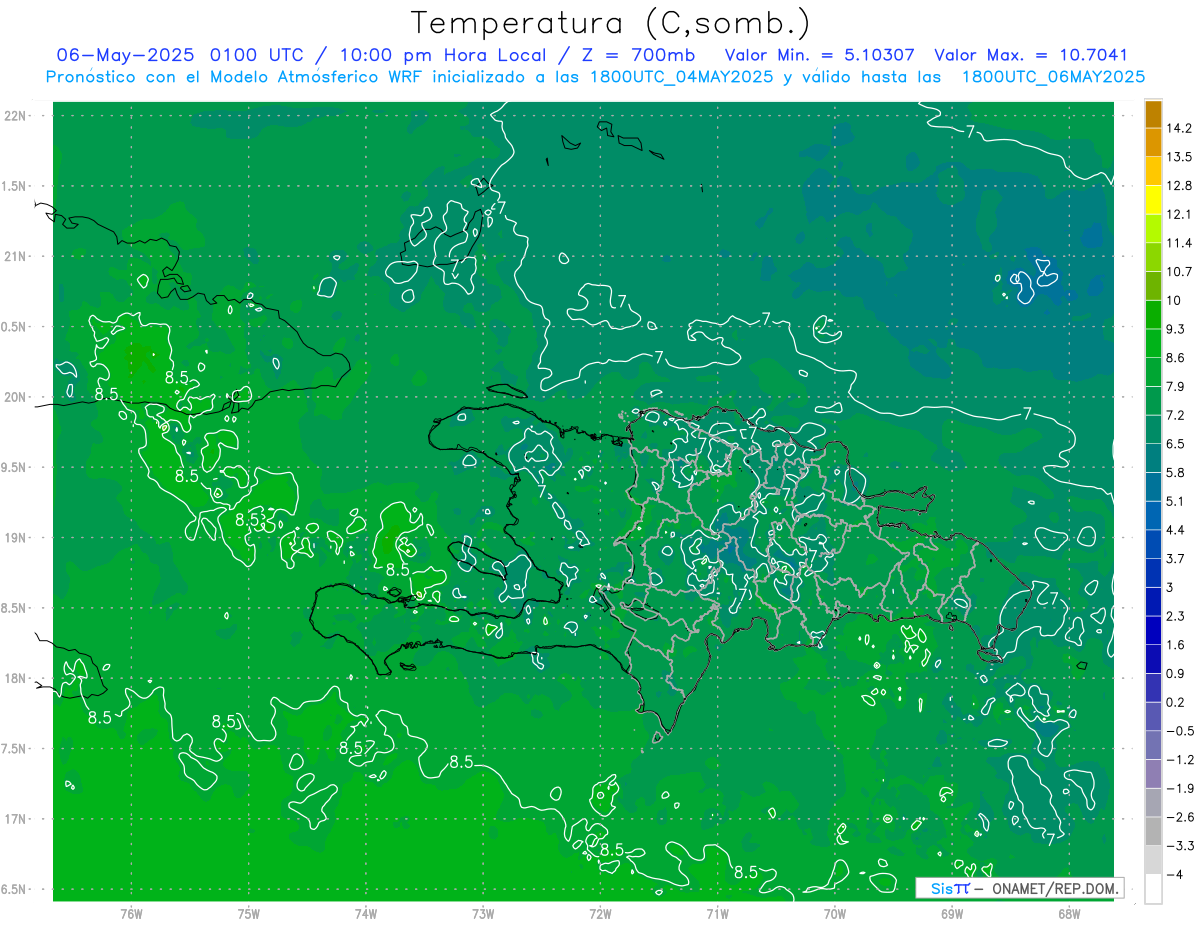Pick the green swatch between 9.3 and 8.6
The height and width of the screenshot is (927, 1200).
(1153, 343)
